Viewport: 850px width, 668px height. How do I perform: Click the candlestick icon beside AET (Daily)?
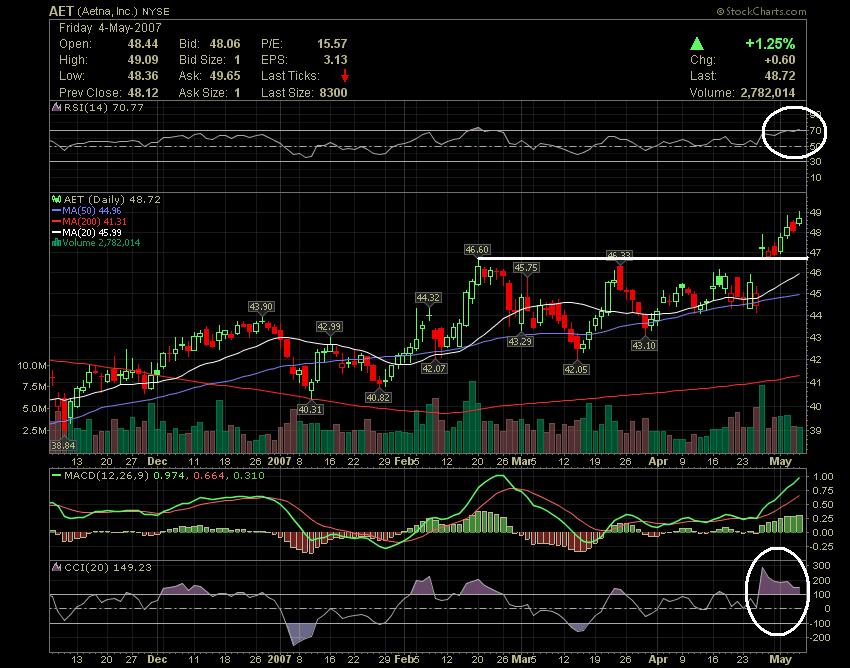pyautogui.click(x=56, y=199)
